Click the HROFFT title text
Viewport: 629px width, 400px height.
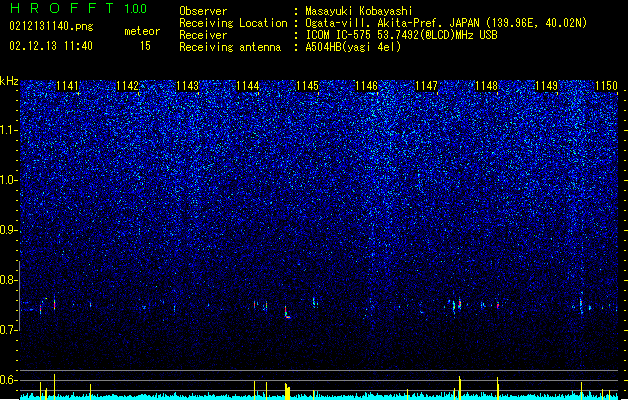point(62,8)
